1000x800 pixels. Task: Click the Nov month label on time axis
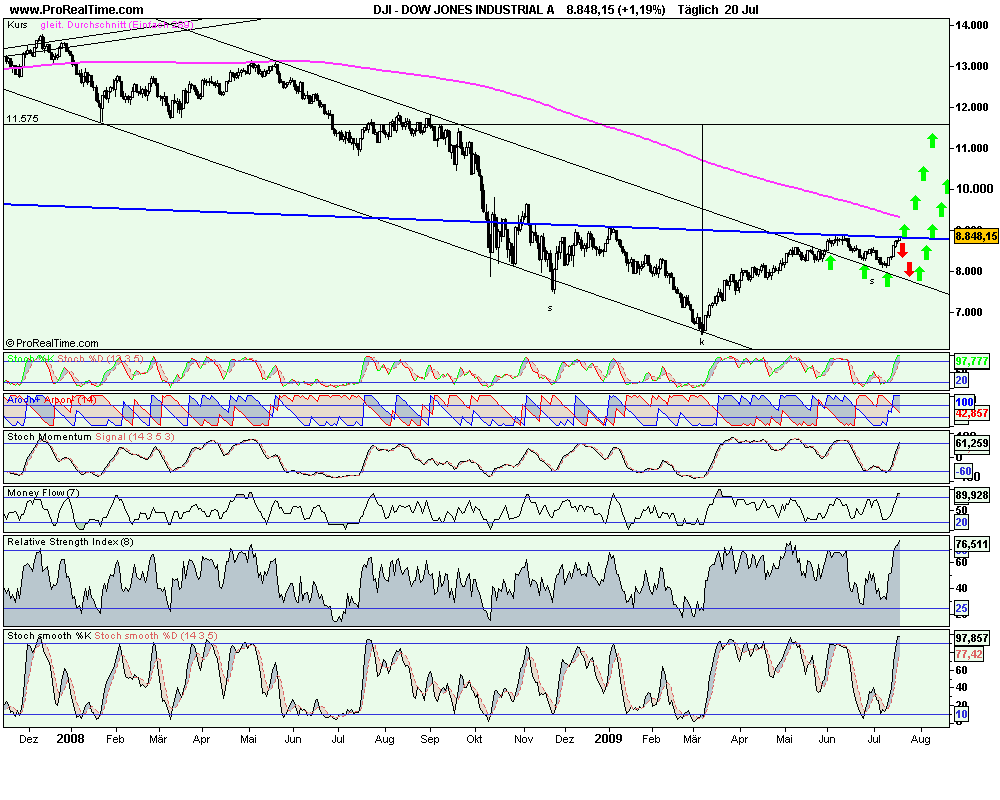click(523, 739)
